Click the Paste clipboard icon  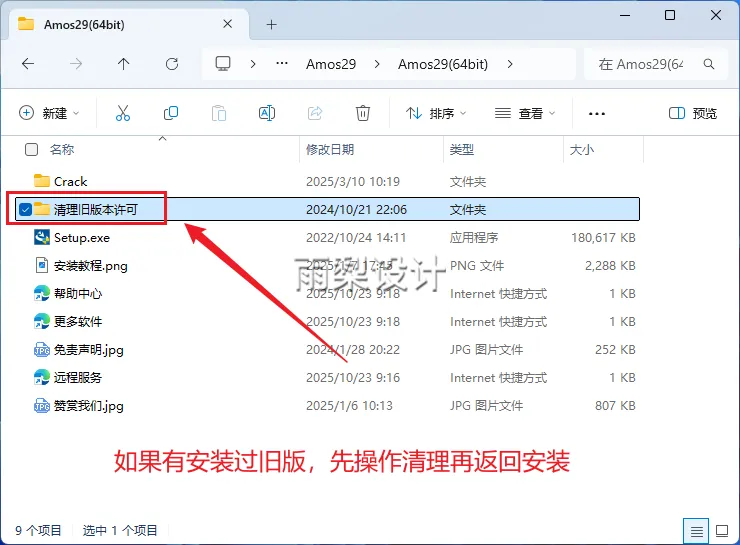tap(219, 113)
